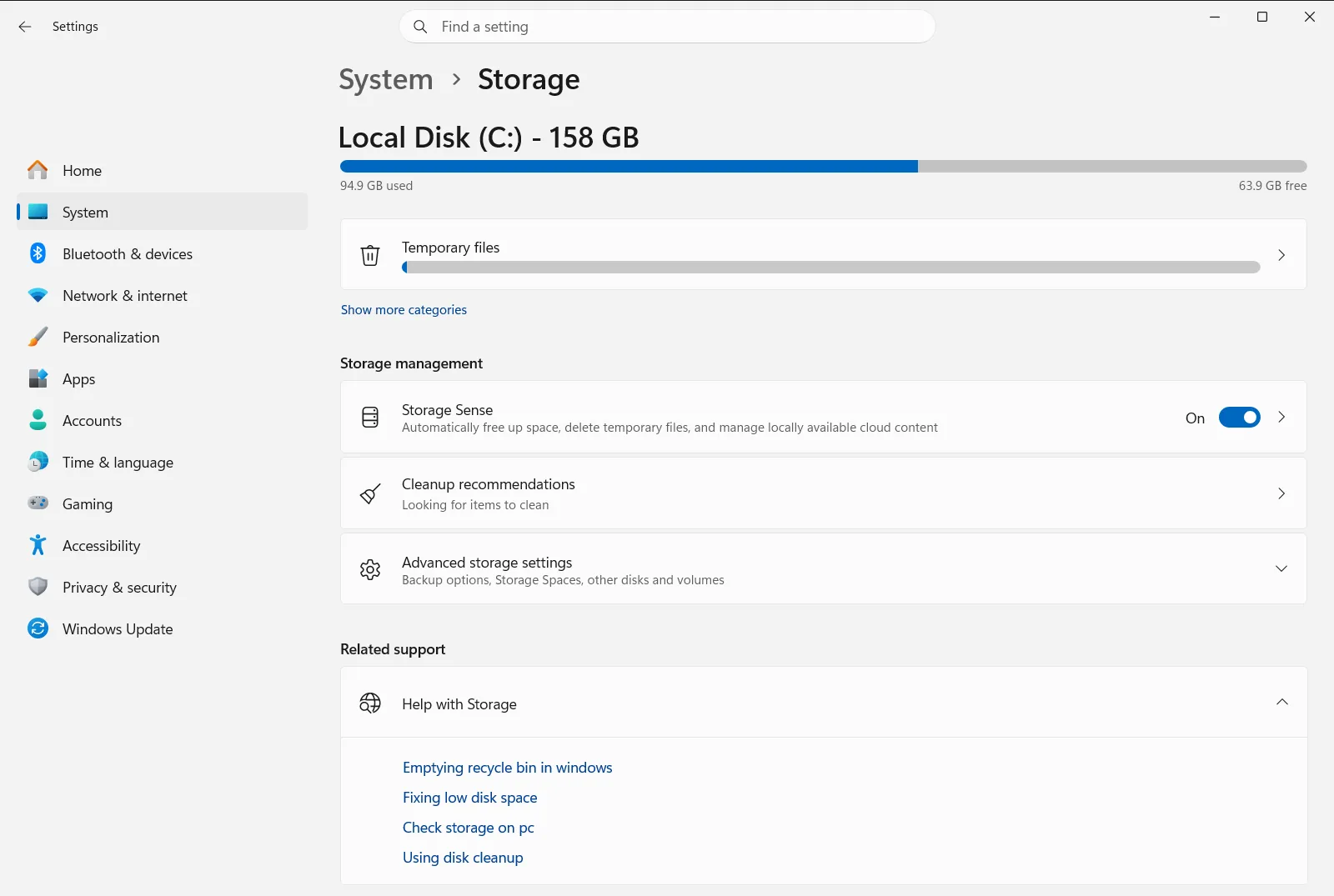Viewport: 1334px width, 896px height.
Task: Open Cleanup recommendations chevron arrow
Action: click(1281, 493)
